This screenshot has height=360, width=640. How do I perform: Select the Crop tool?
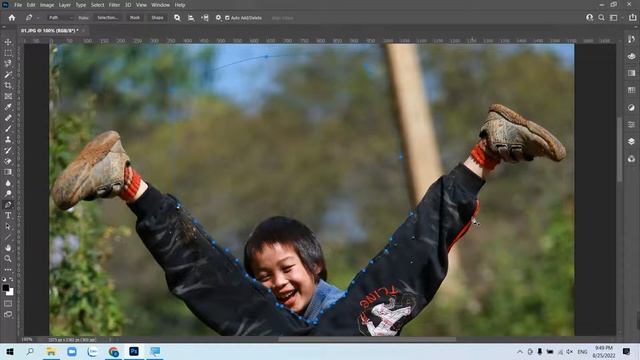pos(8,85)
